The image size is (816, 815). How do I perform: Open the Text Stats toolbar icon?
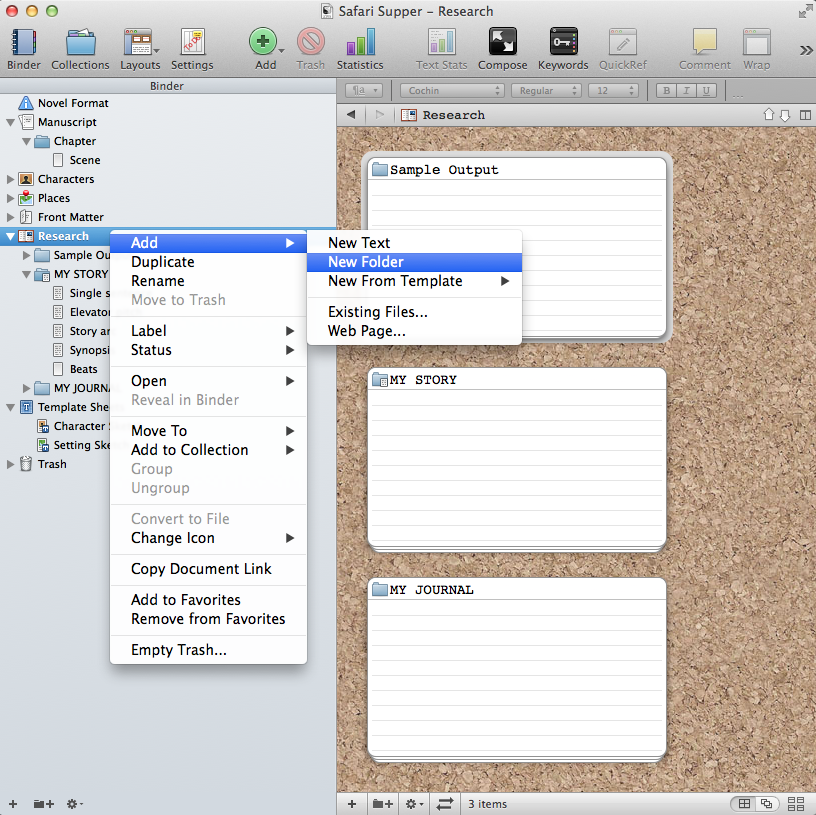click(441, 43)
